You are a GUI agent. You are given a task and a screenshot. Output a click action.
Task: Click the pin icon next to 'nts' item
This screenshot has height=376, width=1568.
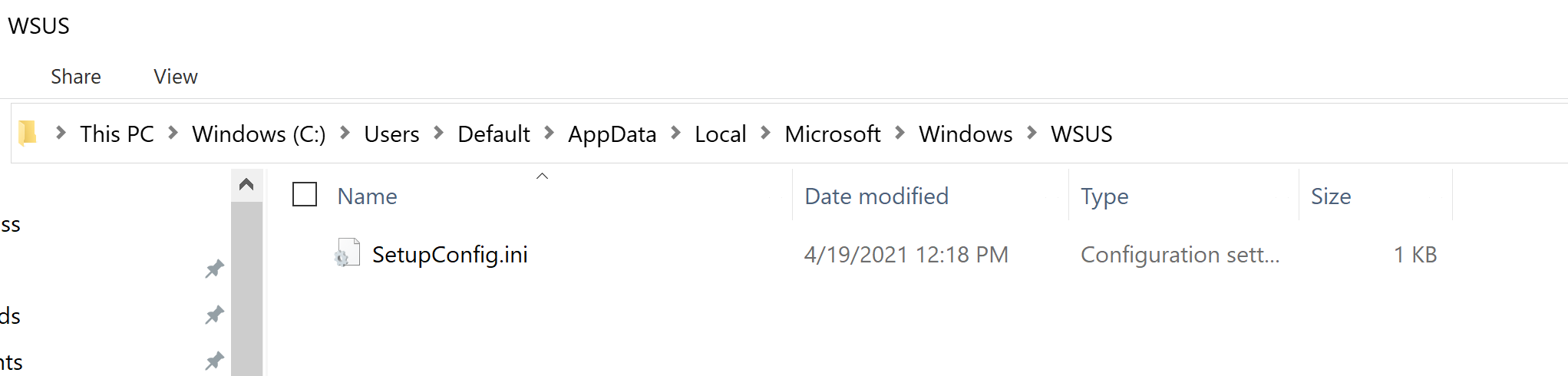214,361
